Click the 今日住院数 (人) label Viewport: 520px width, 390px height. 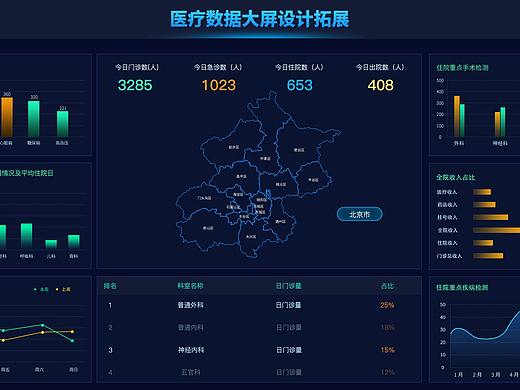[x=299, y=67]
